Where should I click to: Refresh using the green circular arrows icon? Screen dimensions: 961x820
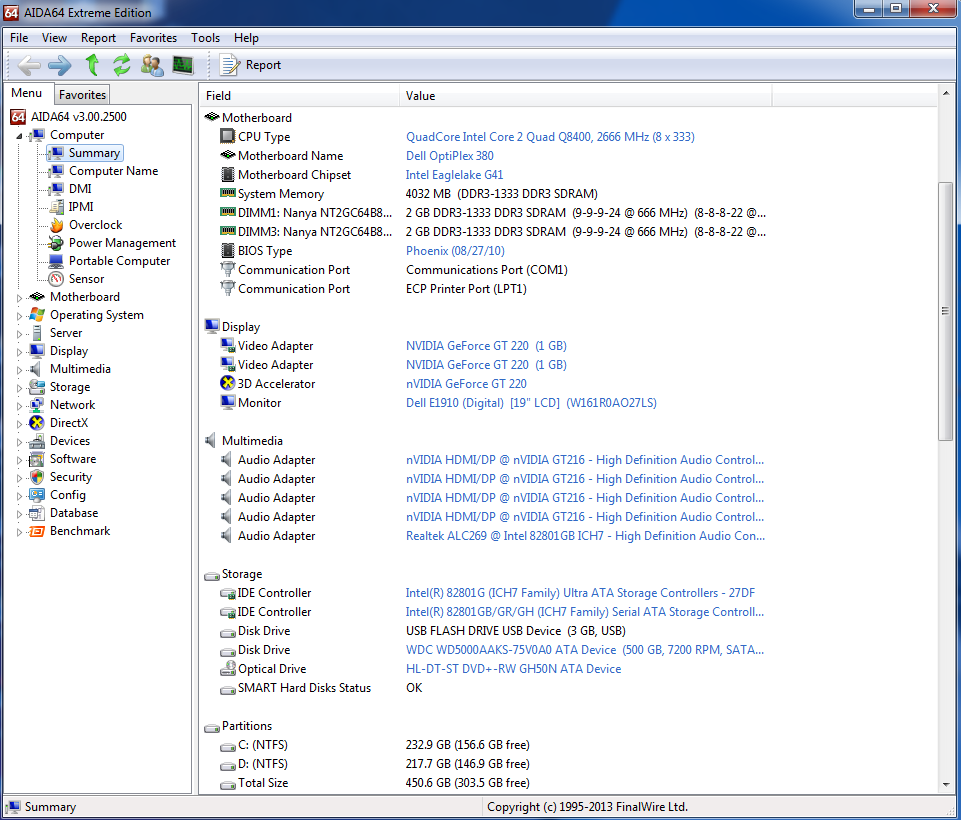pyautogui.click(x=121, y=65)
